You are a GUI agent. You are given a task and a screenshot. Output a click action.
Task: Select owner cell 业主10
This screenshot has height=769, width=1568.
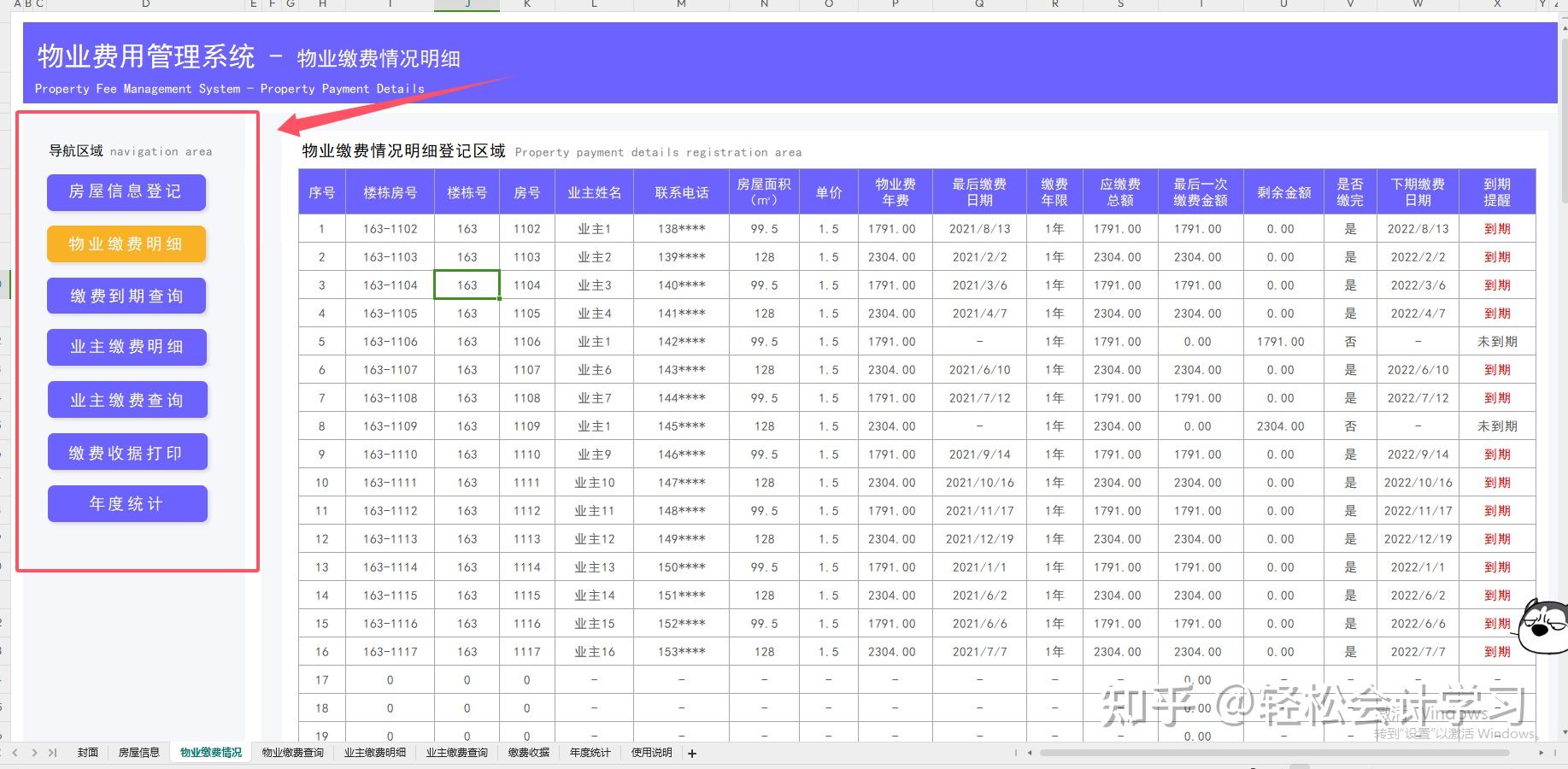point(595,483)
